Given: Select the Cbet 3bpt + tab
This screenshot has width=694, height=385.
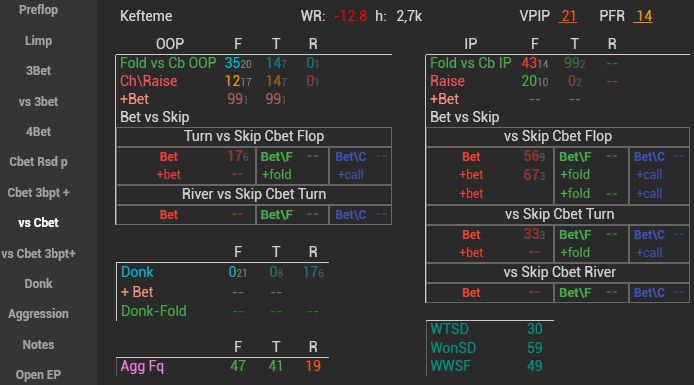Looking at the screenshot, I should point(39,192).
